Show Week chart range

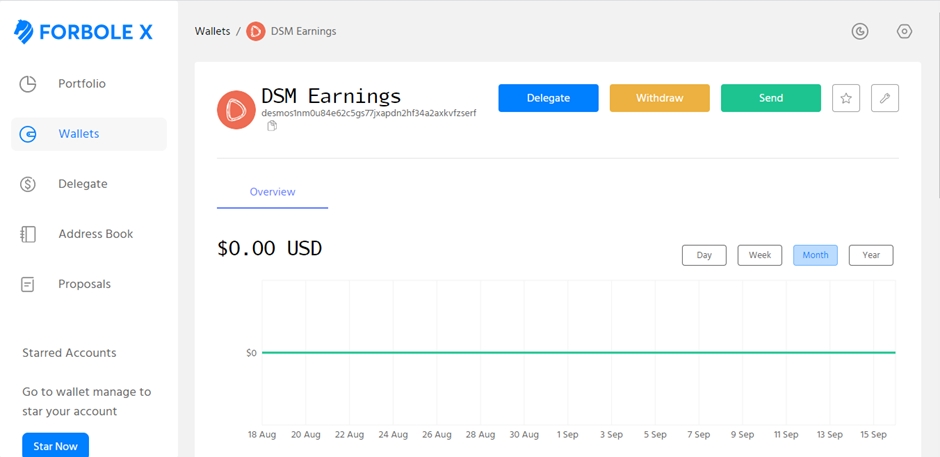(760, 255)
